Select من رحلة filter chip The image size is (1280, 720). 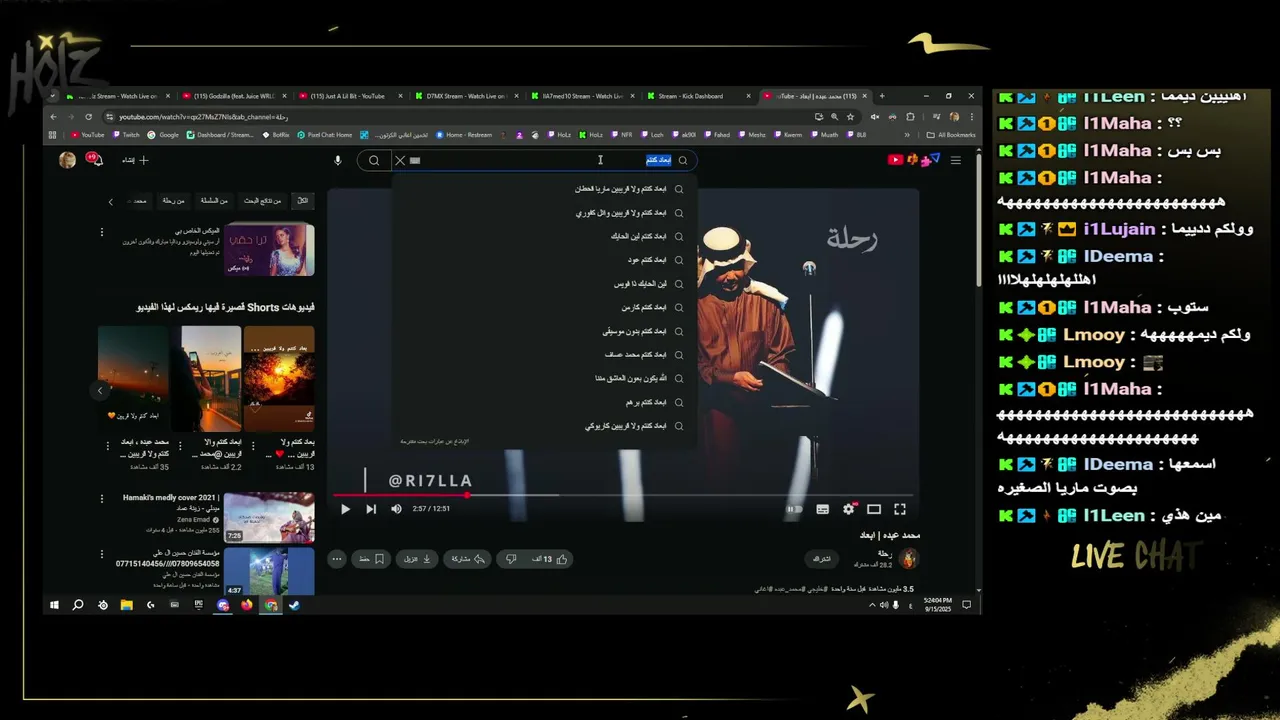point(173,201)
